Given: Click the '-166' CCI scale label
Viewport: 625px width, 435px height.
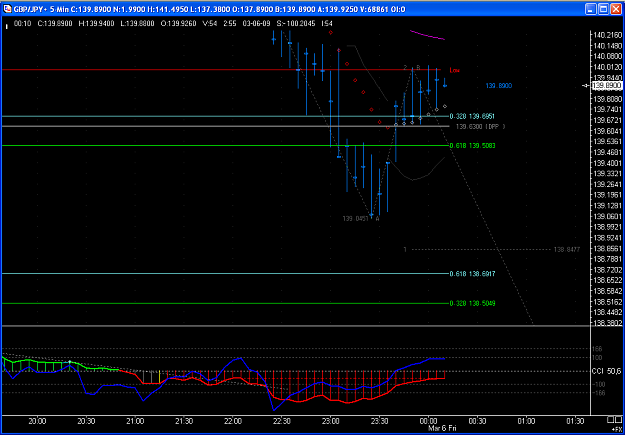Looking at the screenshot, I should click(x=600, y=393).
